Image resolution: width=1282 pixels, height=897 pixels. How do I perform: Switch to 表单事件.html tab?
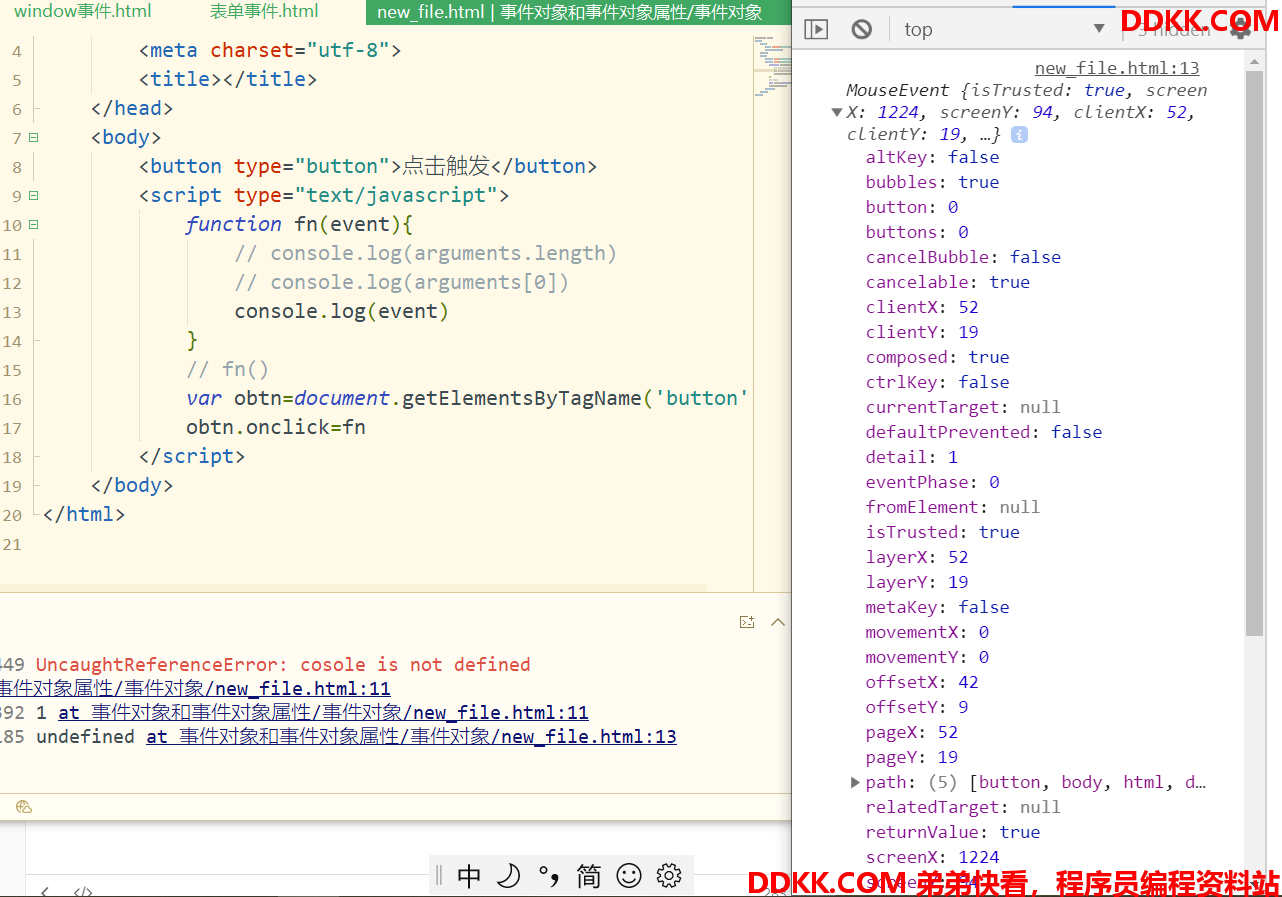[x=264, y=12]
